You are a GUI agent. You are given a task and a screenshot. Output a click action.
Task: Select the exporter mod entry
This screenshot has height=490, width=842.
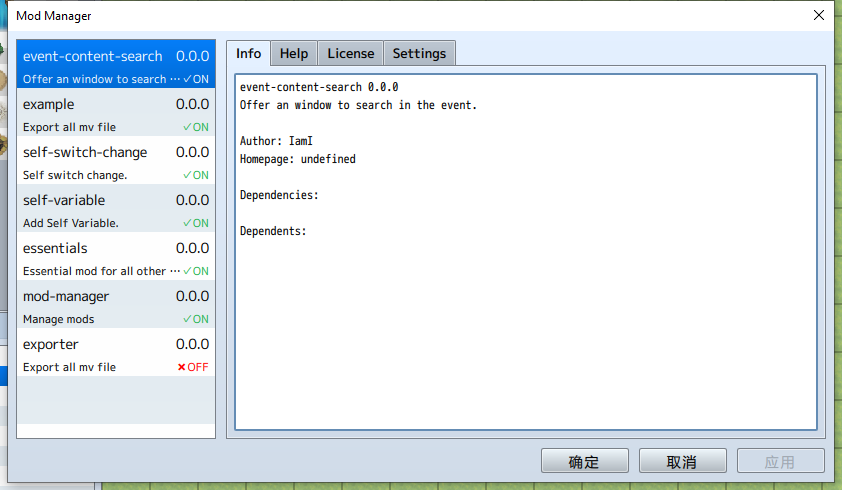pyautogui.click(x=116, y=352)
